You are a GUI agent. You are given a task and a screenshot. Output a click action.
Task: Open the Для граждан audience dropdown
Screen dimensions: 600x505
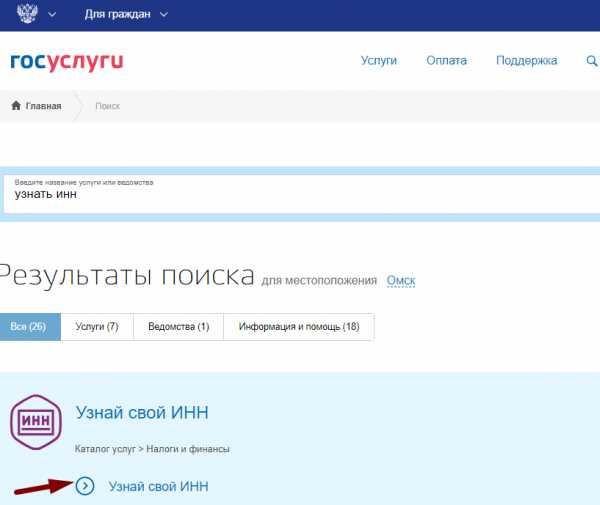(126, 15)
